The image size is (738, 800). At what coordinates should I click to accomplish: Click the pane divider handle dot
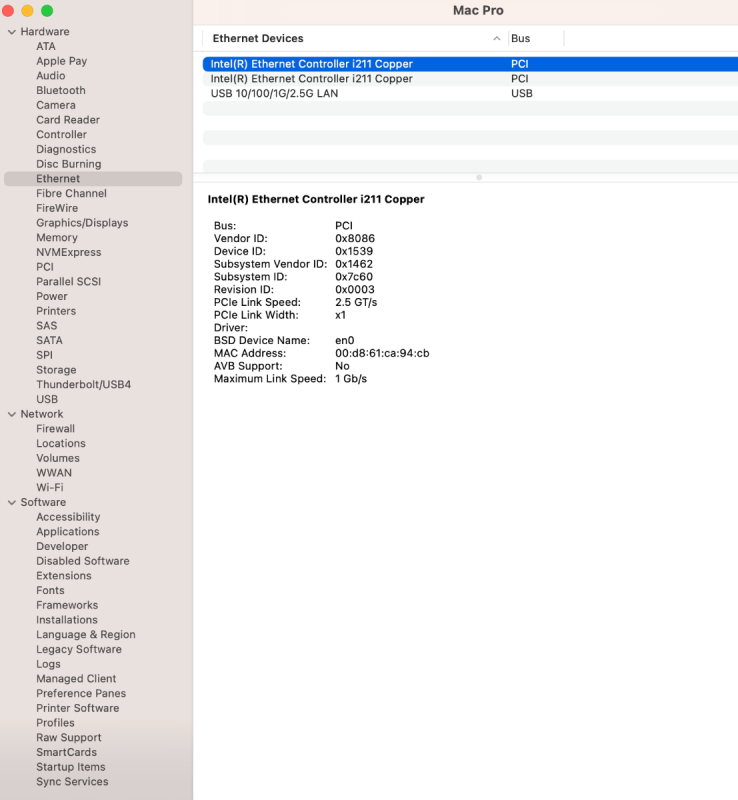[x=479, y=178]
